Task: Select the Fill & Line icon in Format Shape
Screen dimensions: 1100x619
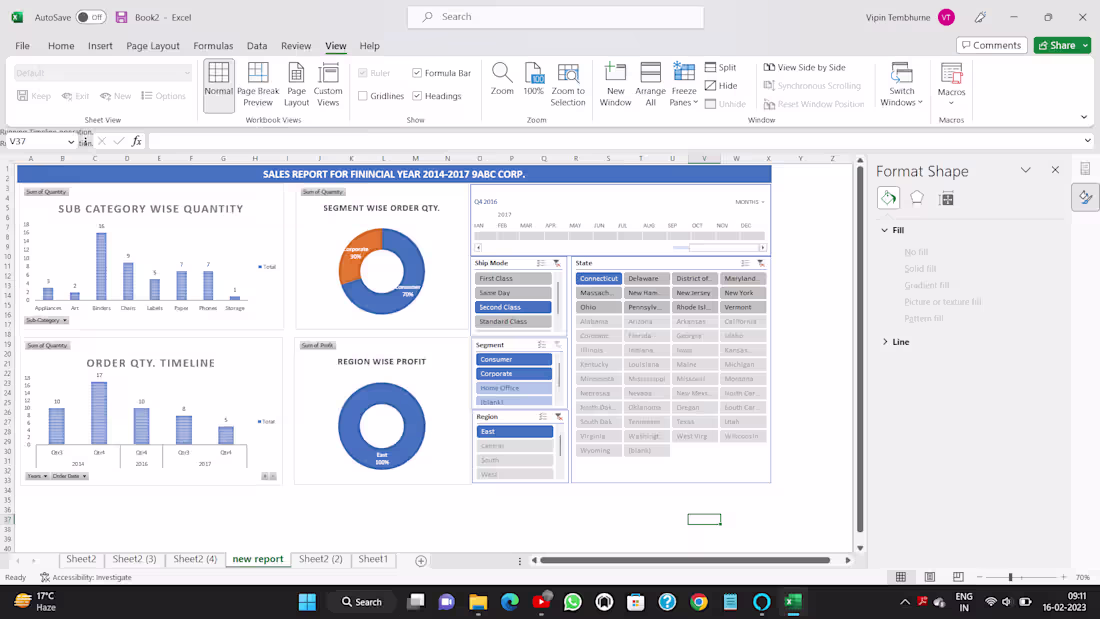Action: pyautogui.click(x=888, y=197)
